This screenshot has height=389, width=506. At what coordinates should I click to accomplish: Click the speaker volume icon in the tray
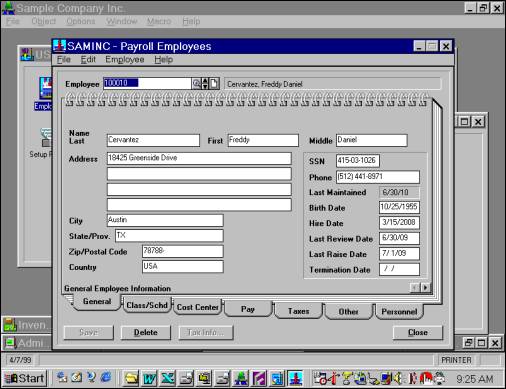tap(397, 378)
